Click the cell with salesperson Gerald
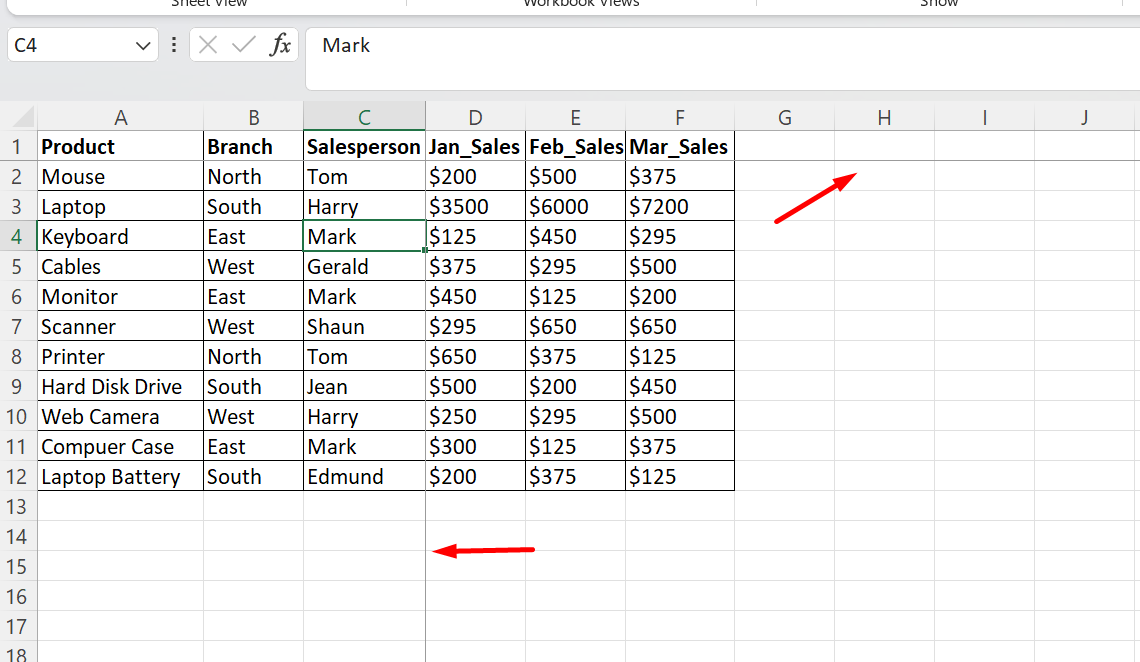This screenshot has width=1140, height=662. coord(363,266)
